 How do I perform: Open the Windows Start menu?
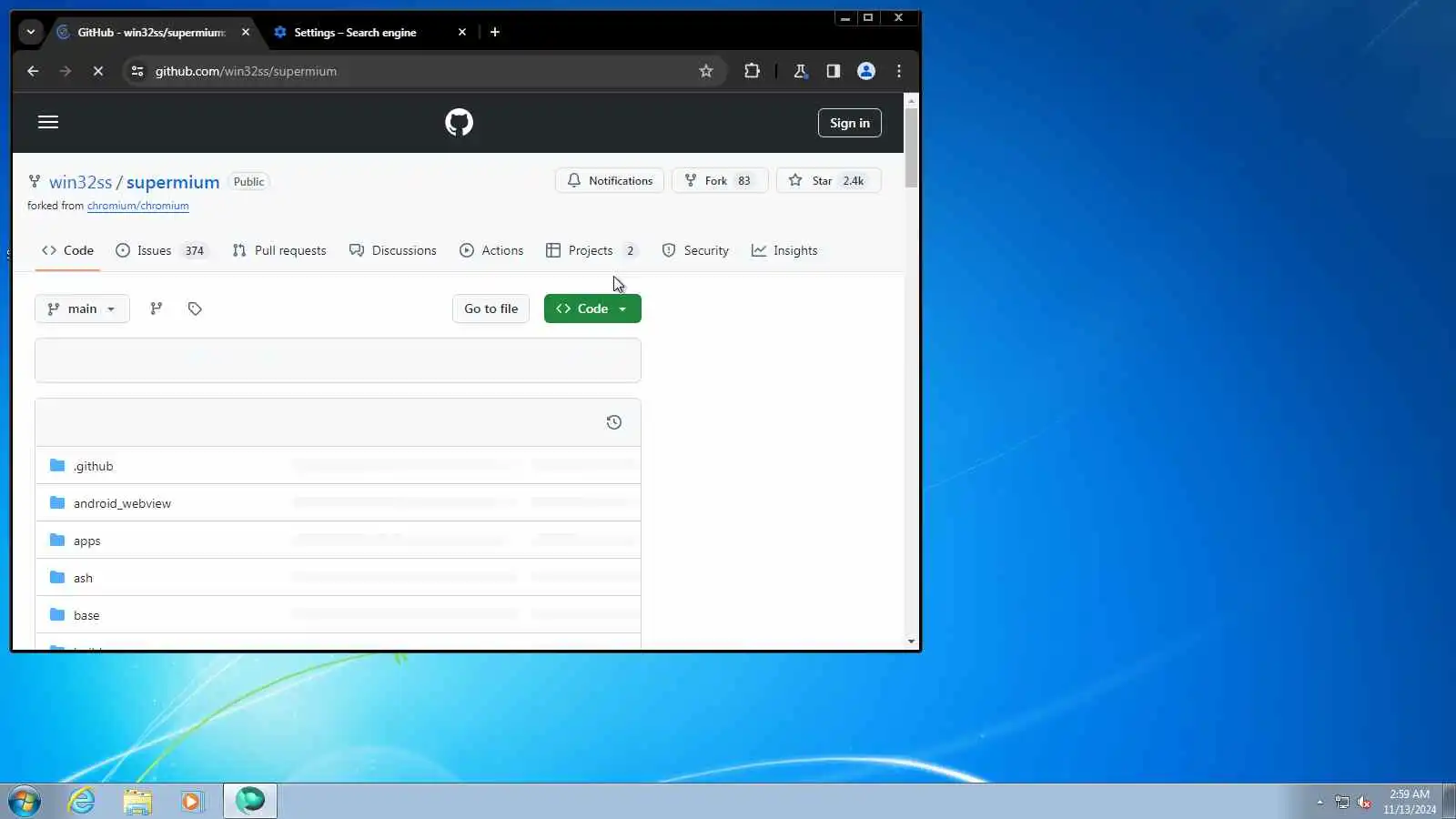(x=25, y=801)
